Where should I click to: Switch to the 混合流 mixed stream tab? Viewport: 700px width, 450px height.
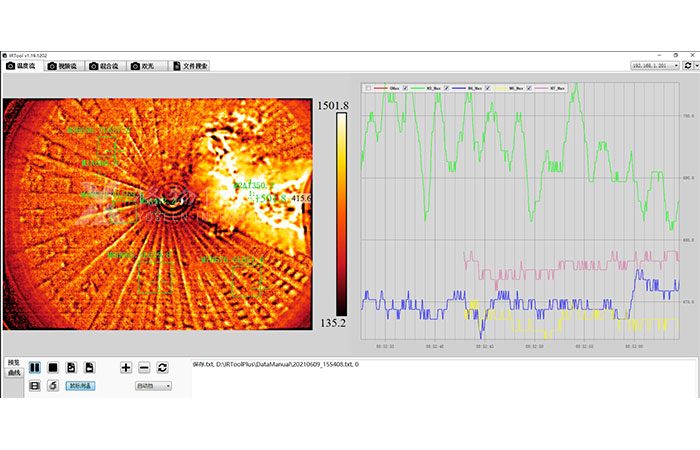pyautogui.click(x=104, y=66)
